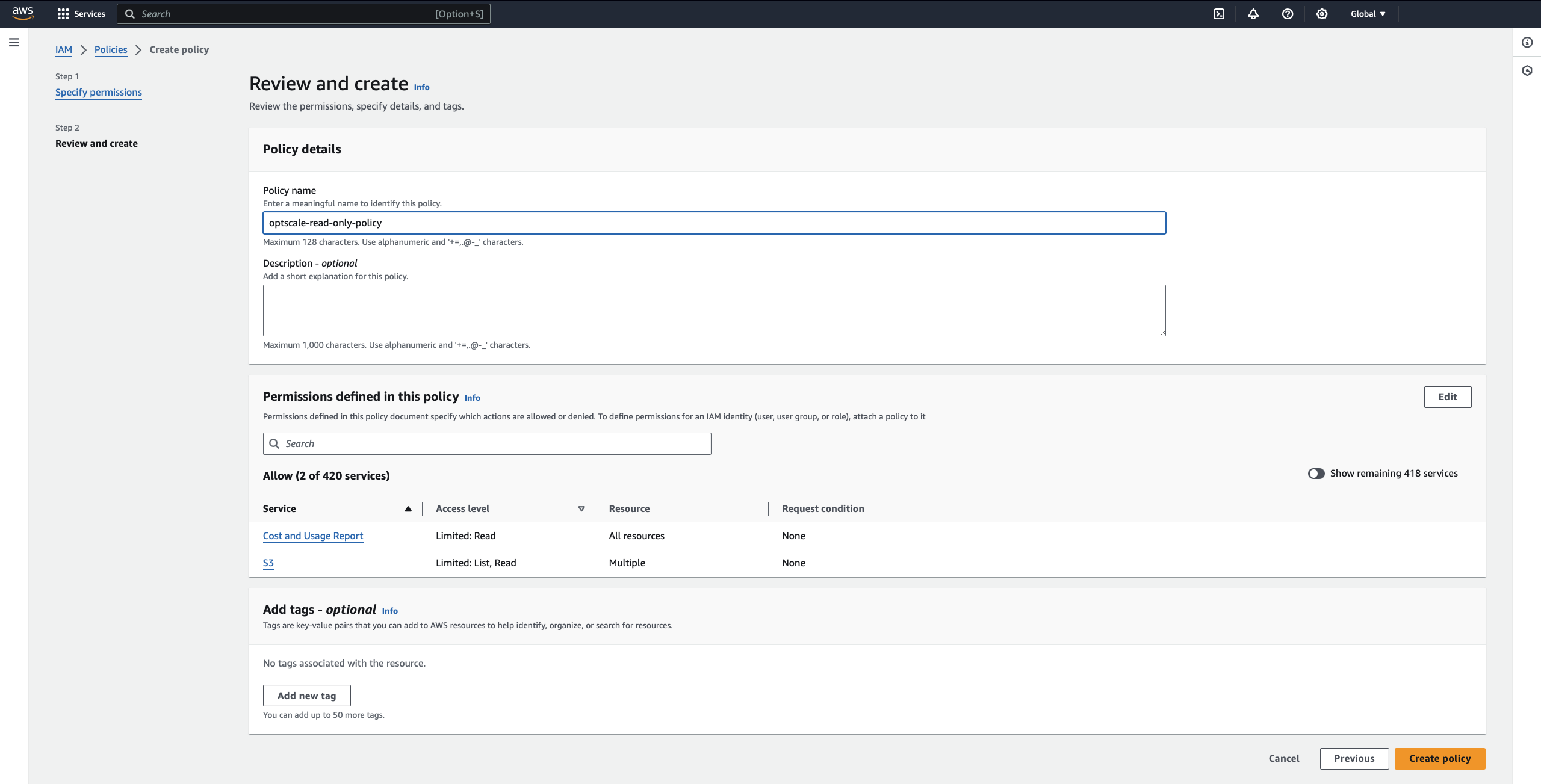Go to Policies breadcrumb

[x=111, y=49]
